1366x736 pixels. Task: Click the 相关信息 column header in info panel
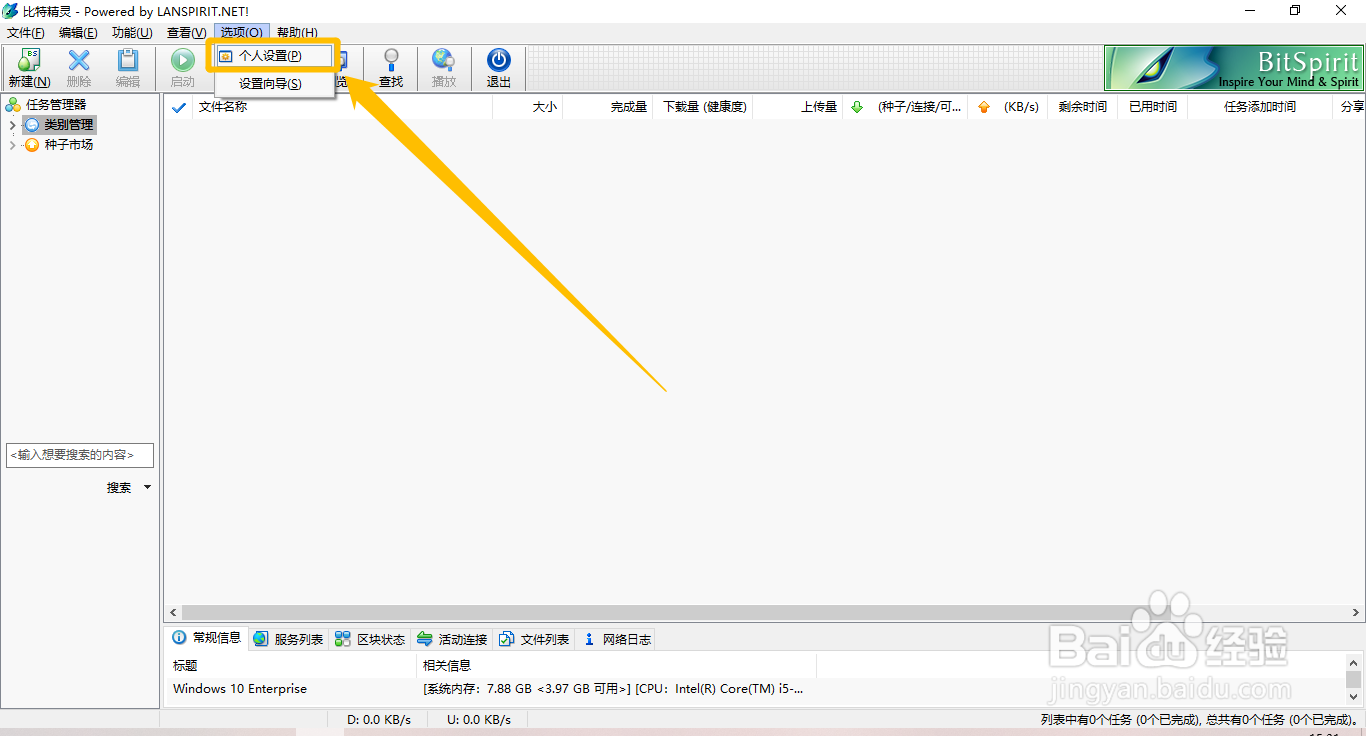click(616, 665)
